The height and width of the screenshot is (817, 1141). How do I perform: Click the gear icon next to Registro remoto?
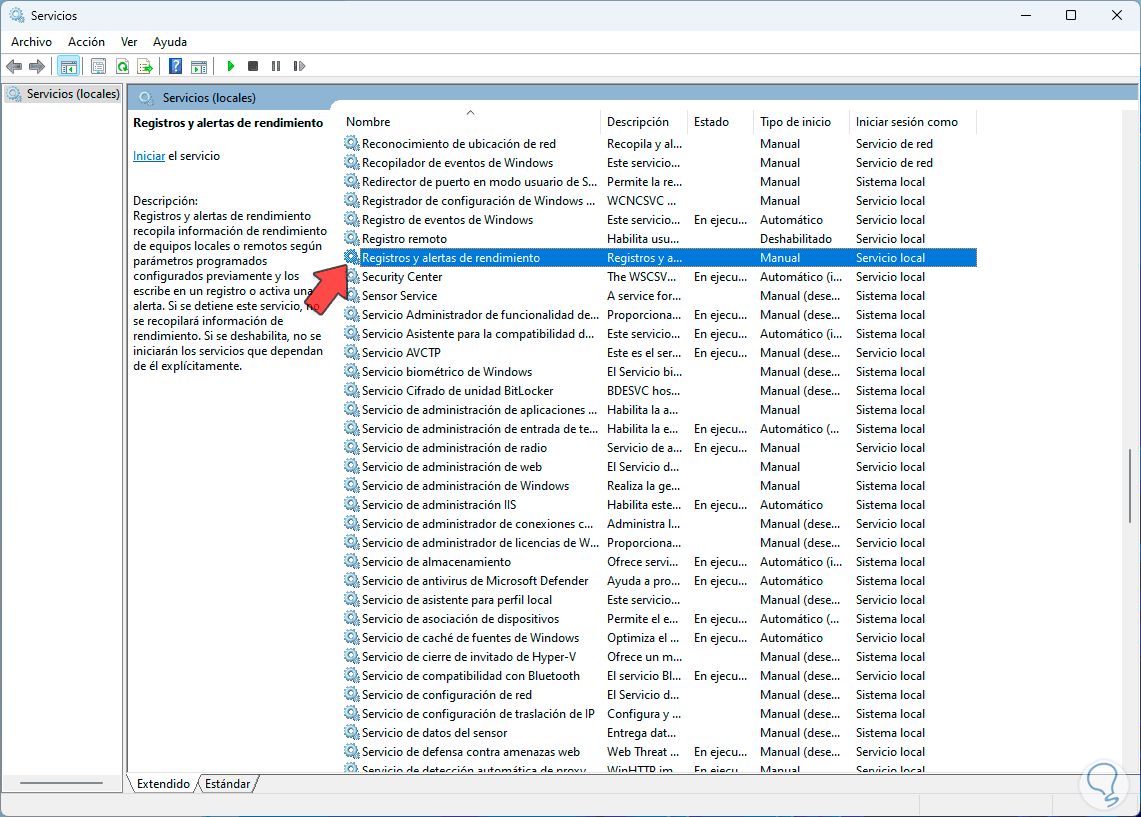coord(351,239)
